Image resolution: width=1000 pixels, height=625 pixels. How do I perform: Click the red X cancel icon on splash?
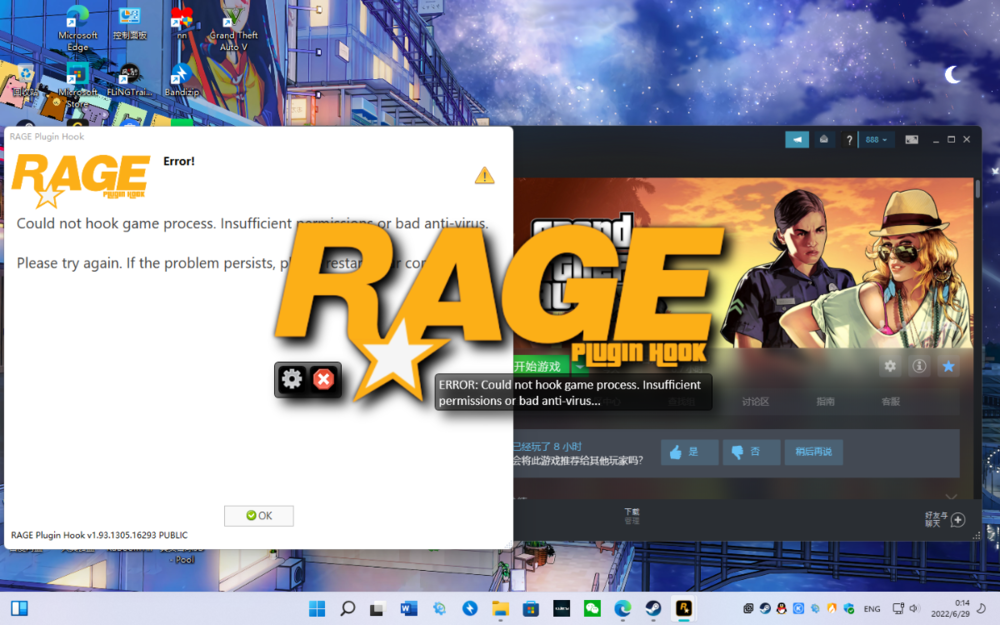(x=323, y=379)
